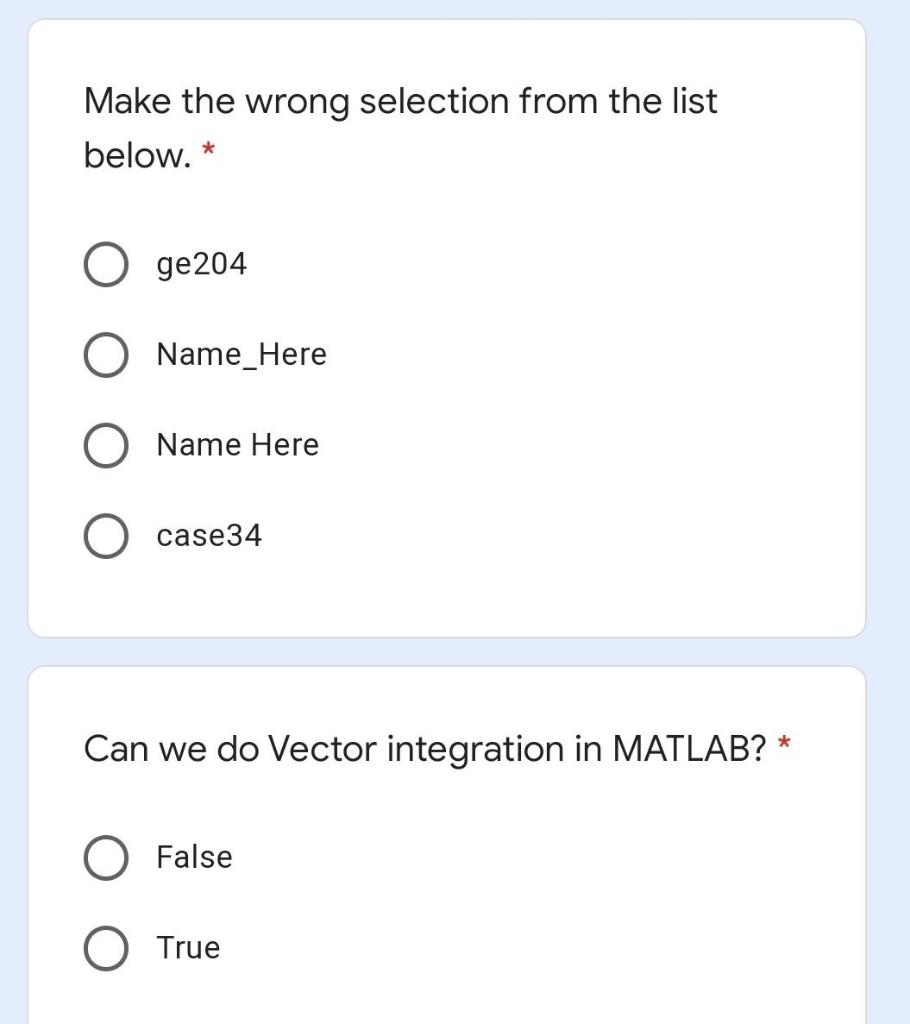The width and height of the screenshot is (910, 1024).
Task: Click the red asterisk on the MATLAB question
Action: 785,744
